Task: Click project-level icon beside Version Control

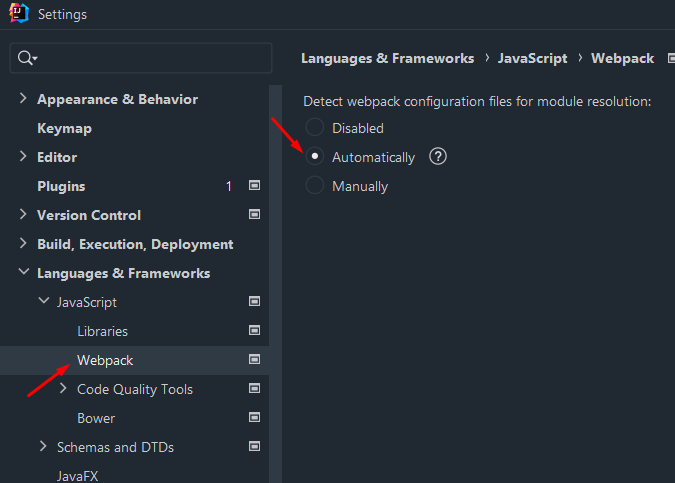Action: tap(254, 214)
